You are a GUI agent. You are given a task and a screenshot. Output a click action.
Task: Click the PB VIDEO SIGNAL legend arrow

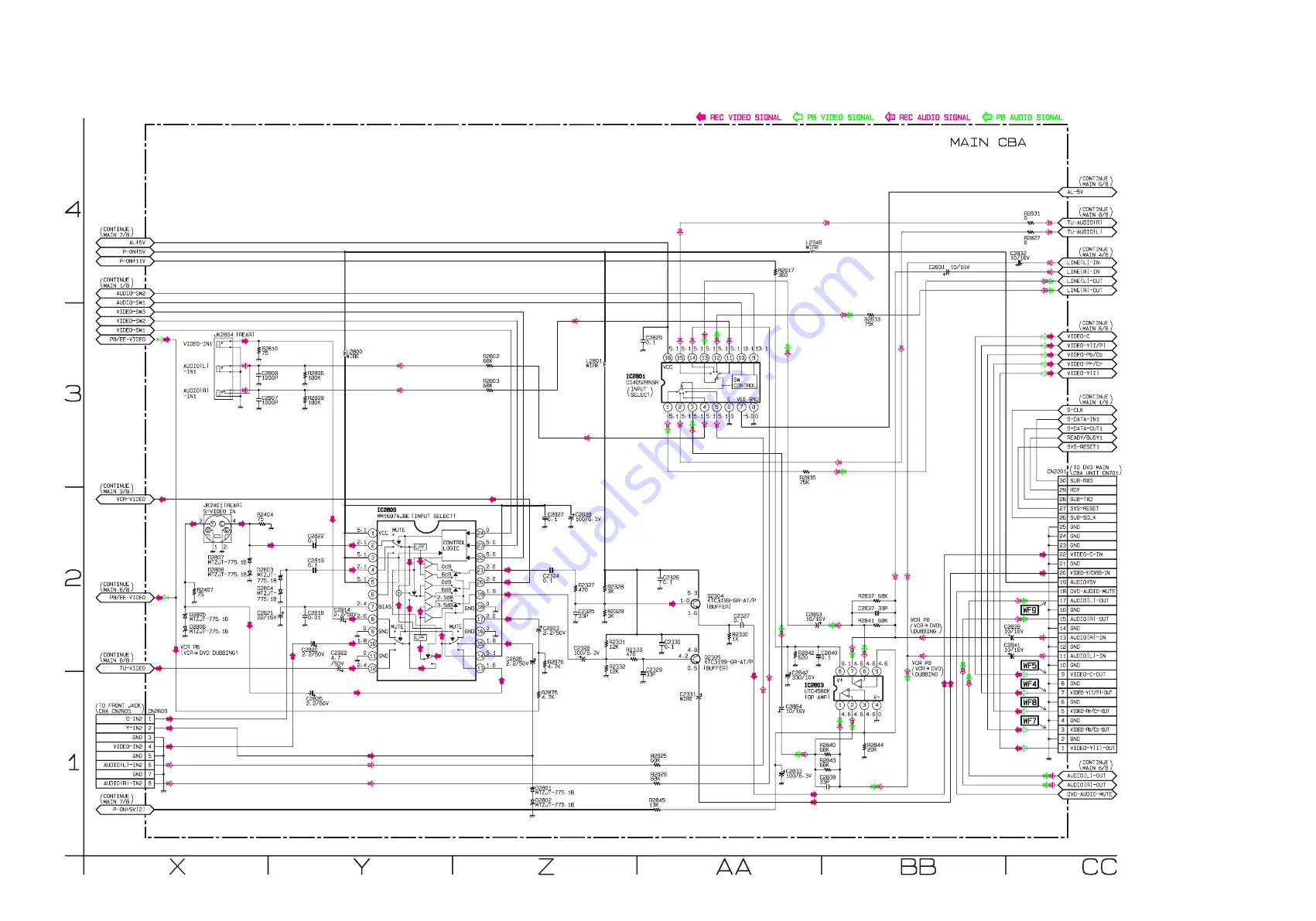(798, 117)
